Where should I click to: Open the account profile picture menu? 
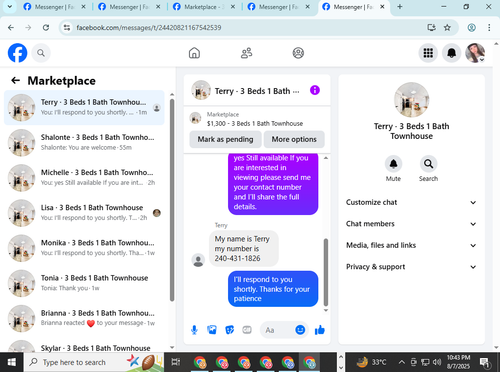click(475, 53)
